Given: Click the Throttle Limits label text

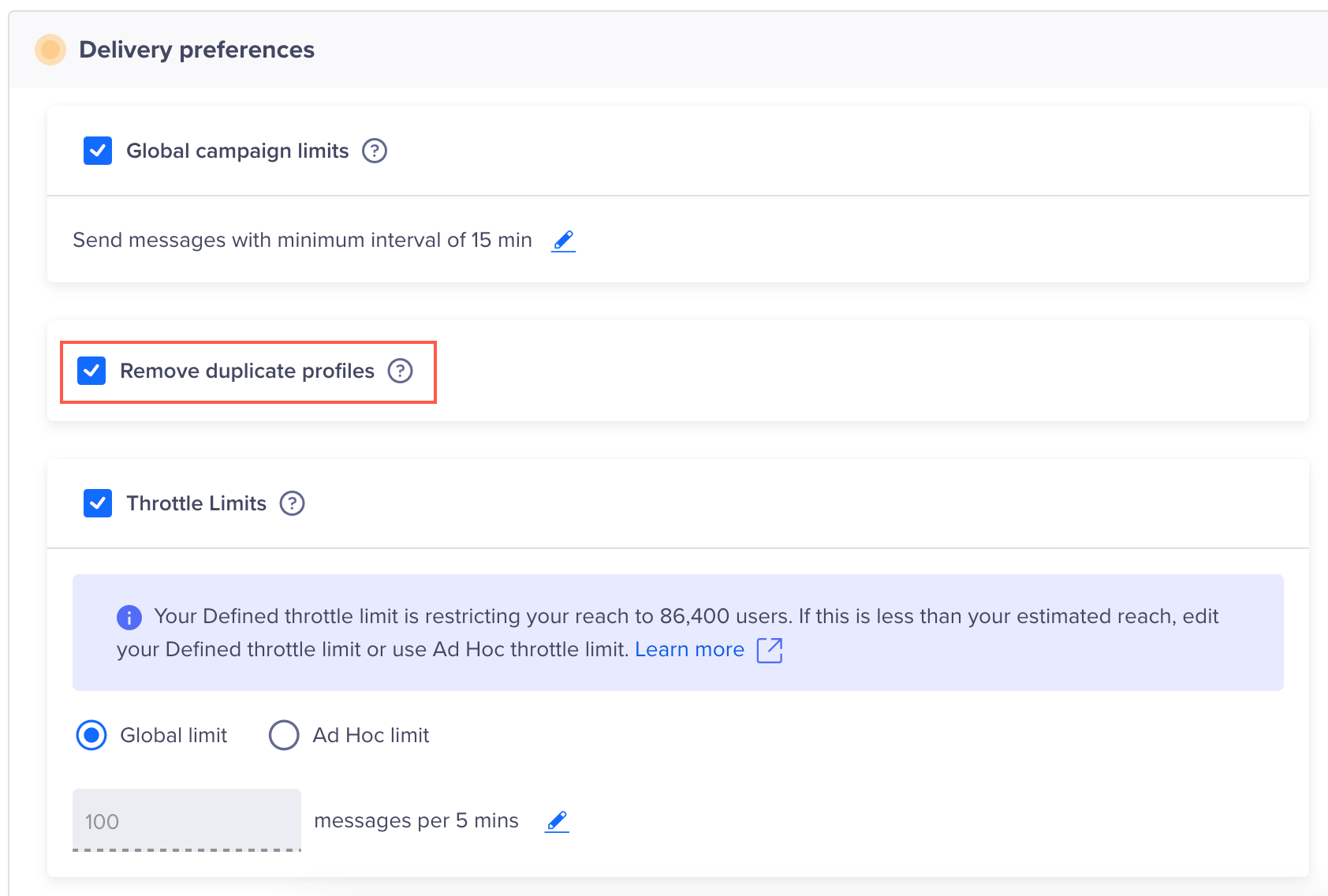Looking at the screenshot, I should pyautogui.click(x=196, y=503).
